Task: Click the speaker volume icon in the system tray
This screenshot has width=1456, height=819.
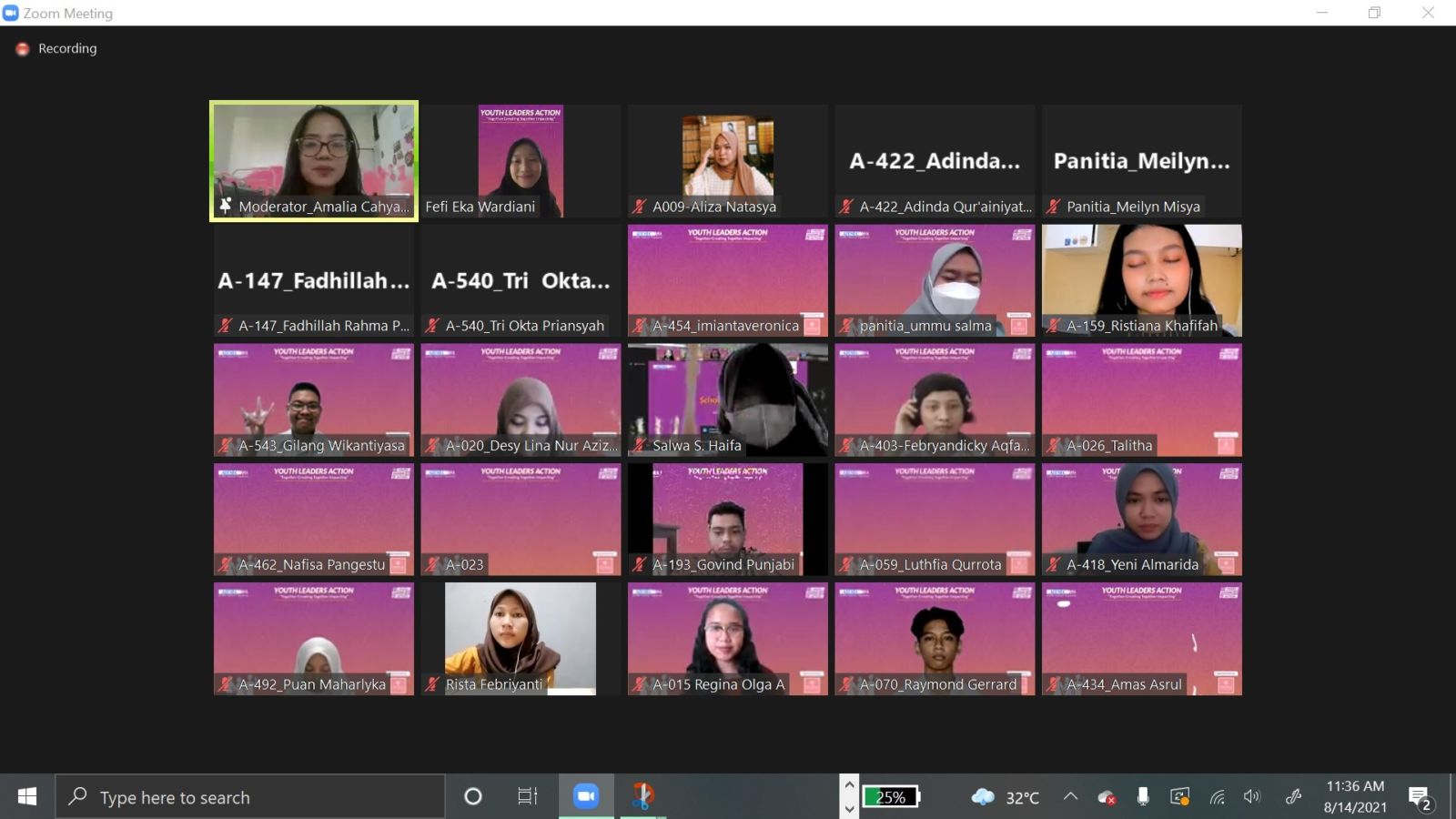Action: (1251, 795)
